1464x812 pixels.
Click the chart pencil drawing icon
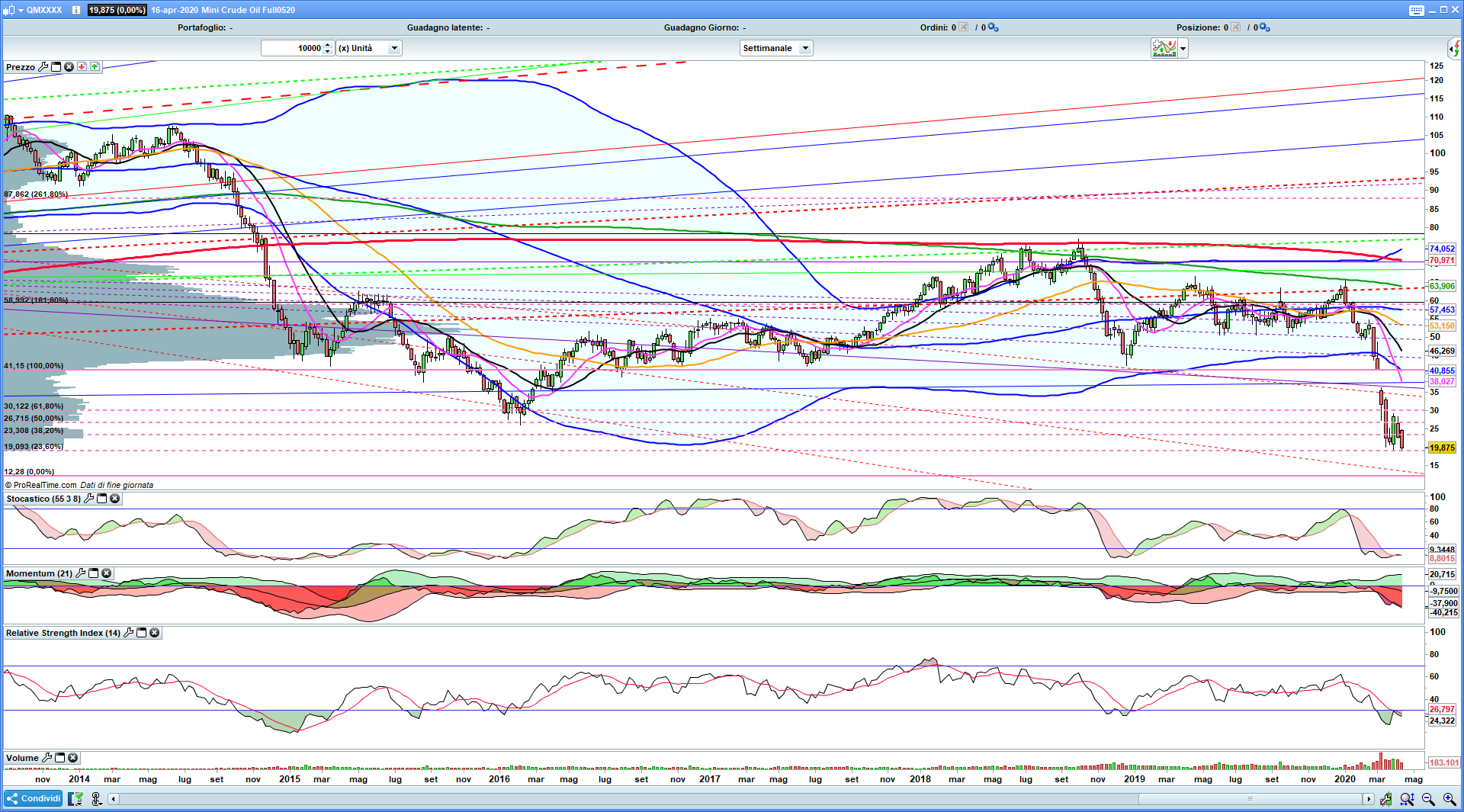tap(1385, 799)
